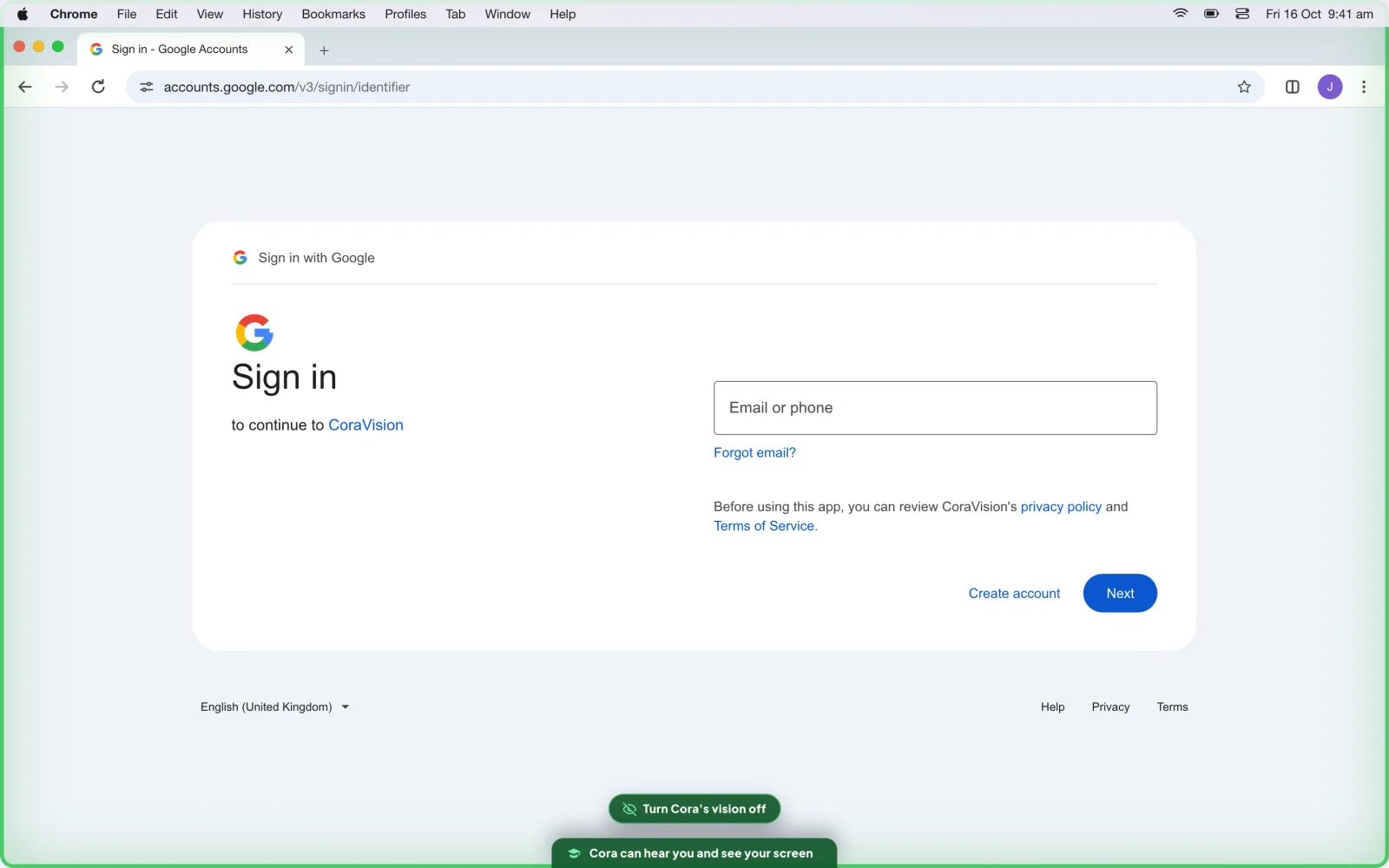Screen dimensions: 1389x868
Task: Click the Cora can hear you banner
Action: [694, 853]
